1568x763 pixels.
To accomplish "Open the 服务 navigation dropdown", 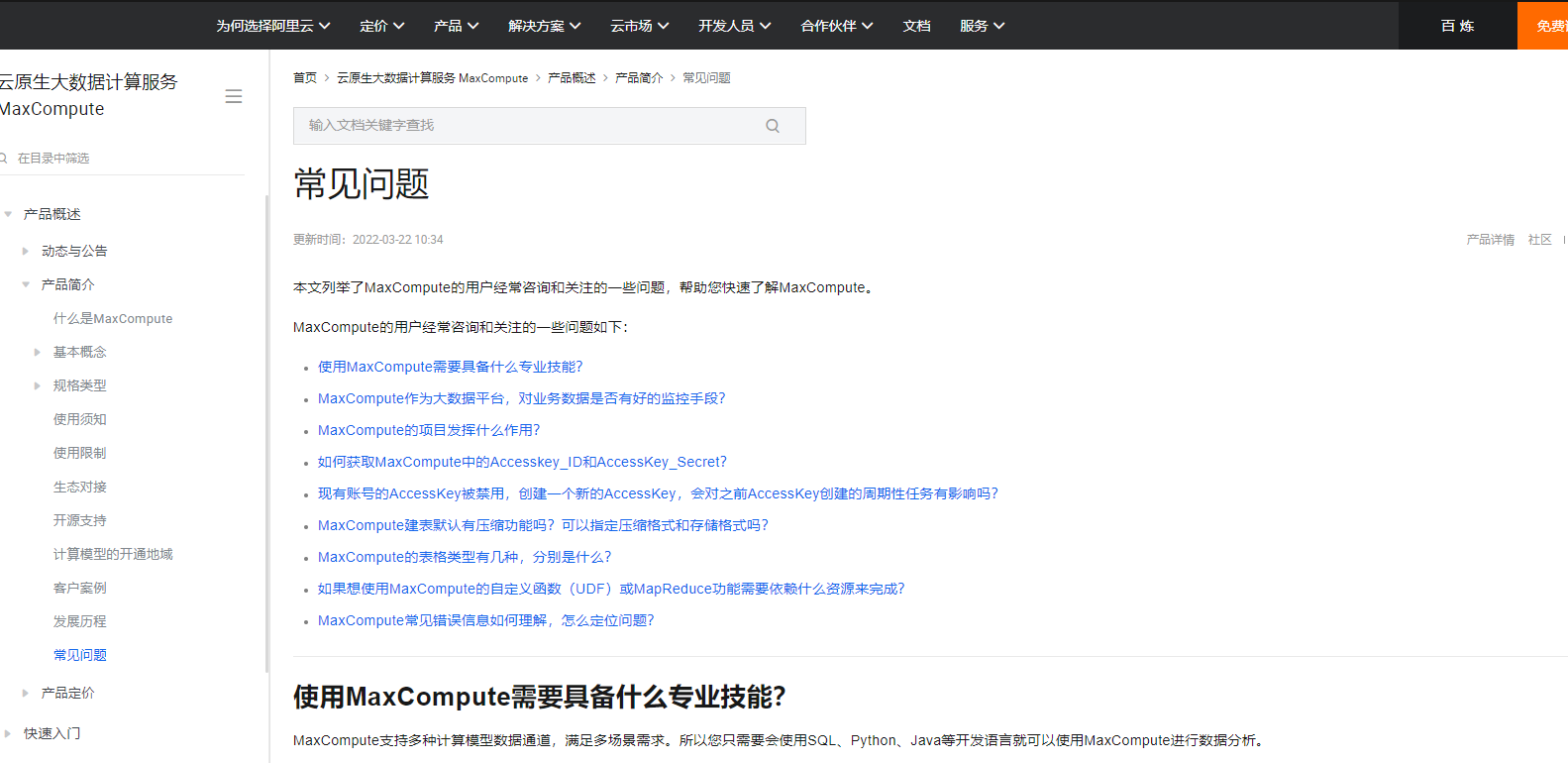I will 983,26.
